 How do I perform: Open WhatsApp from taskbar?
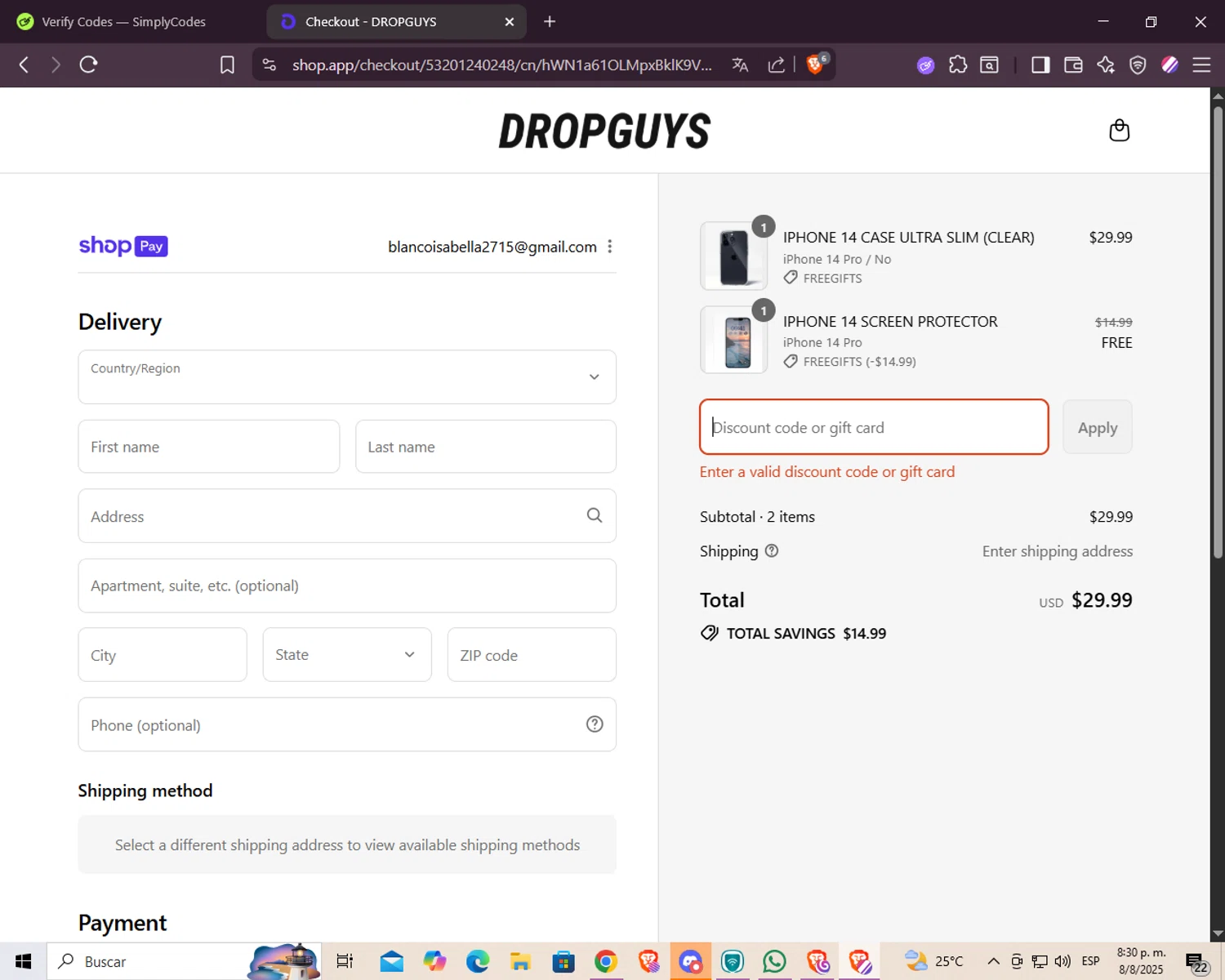click(x=774, y=961)
